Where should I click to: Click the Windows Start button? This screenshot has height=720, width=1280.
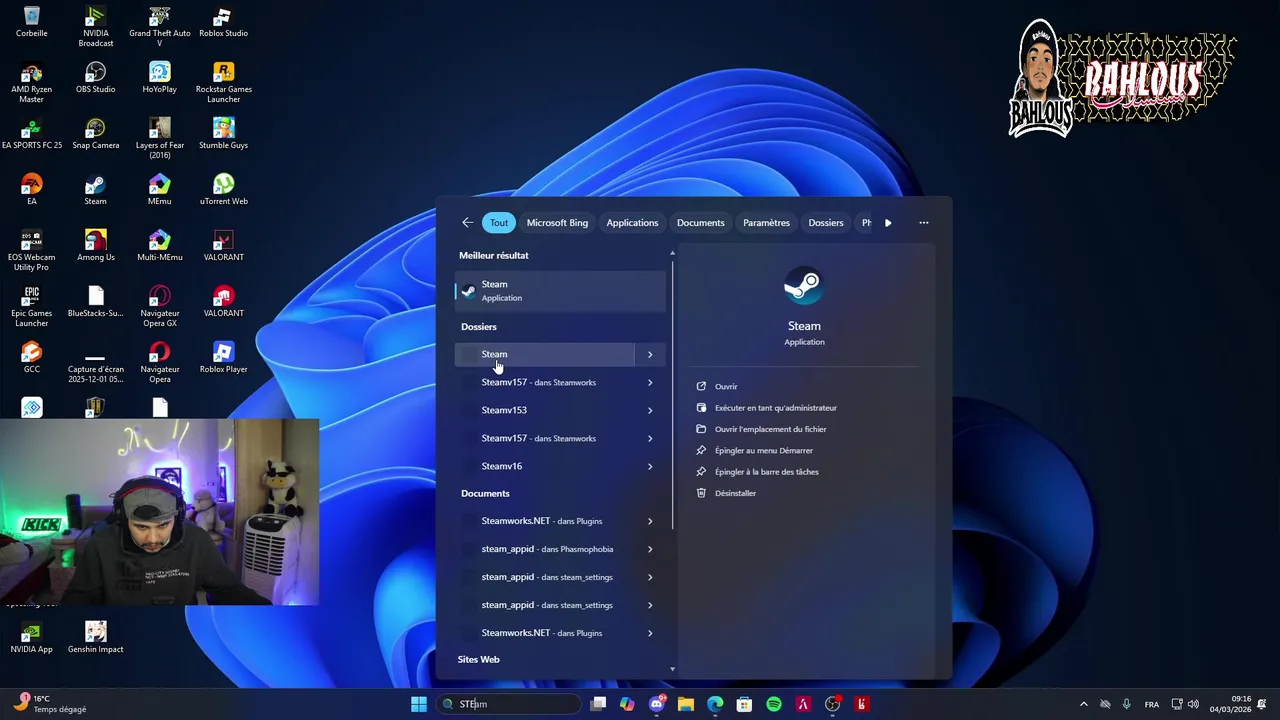(x=419, y=704)
